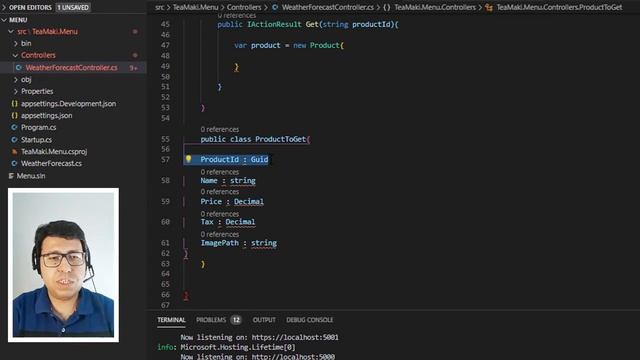Click the 1 UNSAVED badge in Open Editors
The width and height of the screenshot is (640, 360).
[73, 7]
